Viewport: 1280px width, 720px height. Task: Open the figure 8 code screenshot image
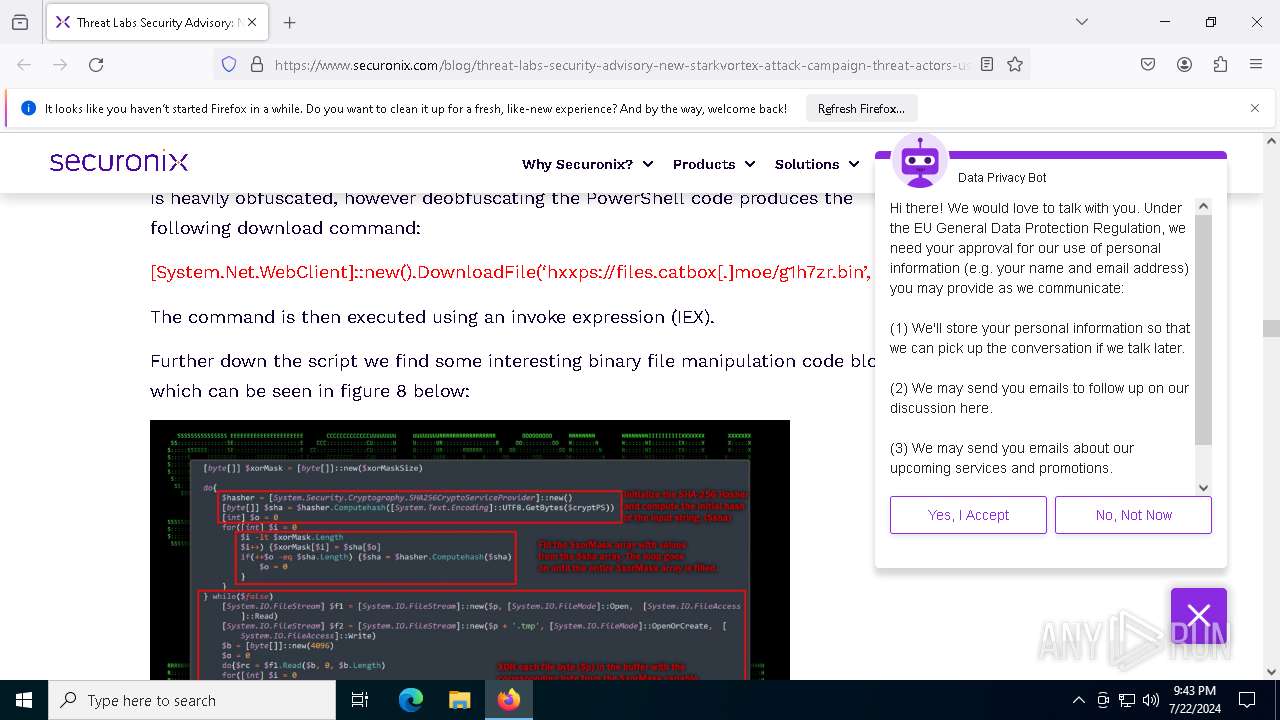(470, 550)
